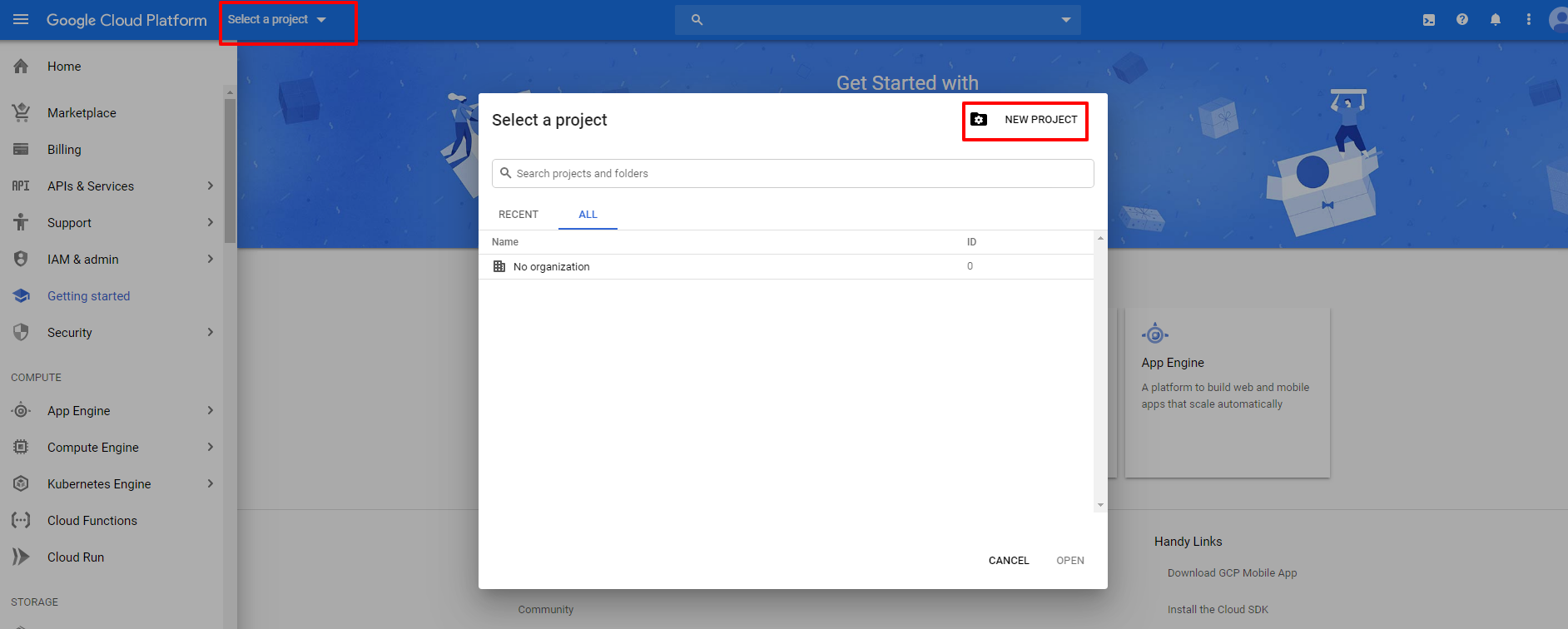Click the NEW PROJECT button

tap(1025, 120)
